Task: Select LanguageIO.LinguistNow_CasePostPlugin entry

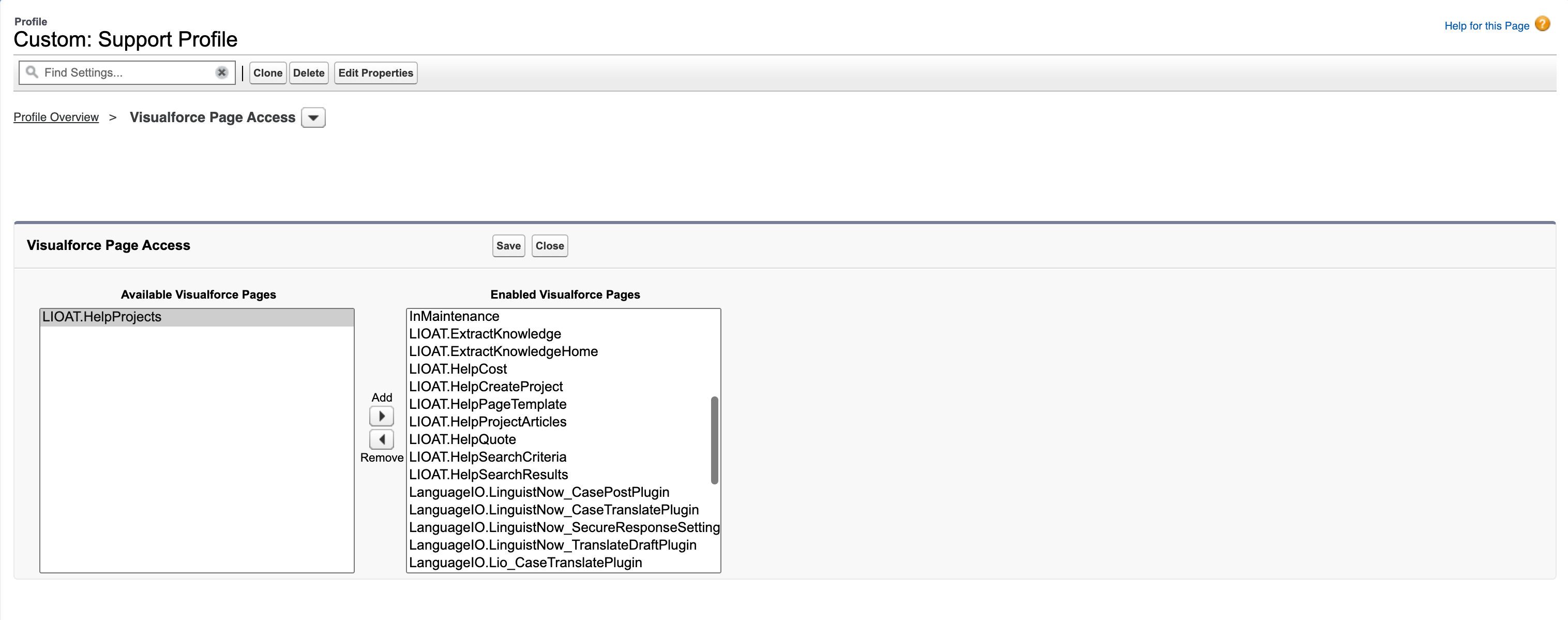Action: tap(559, 493)
